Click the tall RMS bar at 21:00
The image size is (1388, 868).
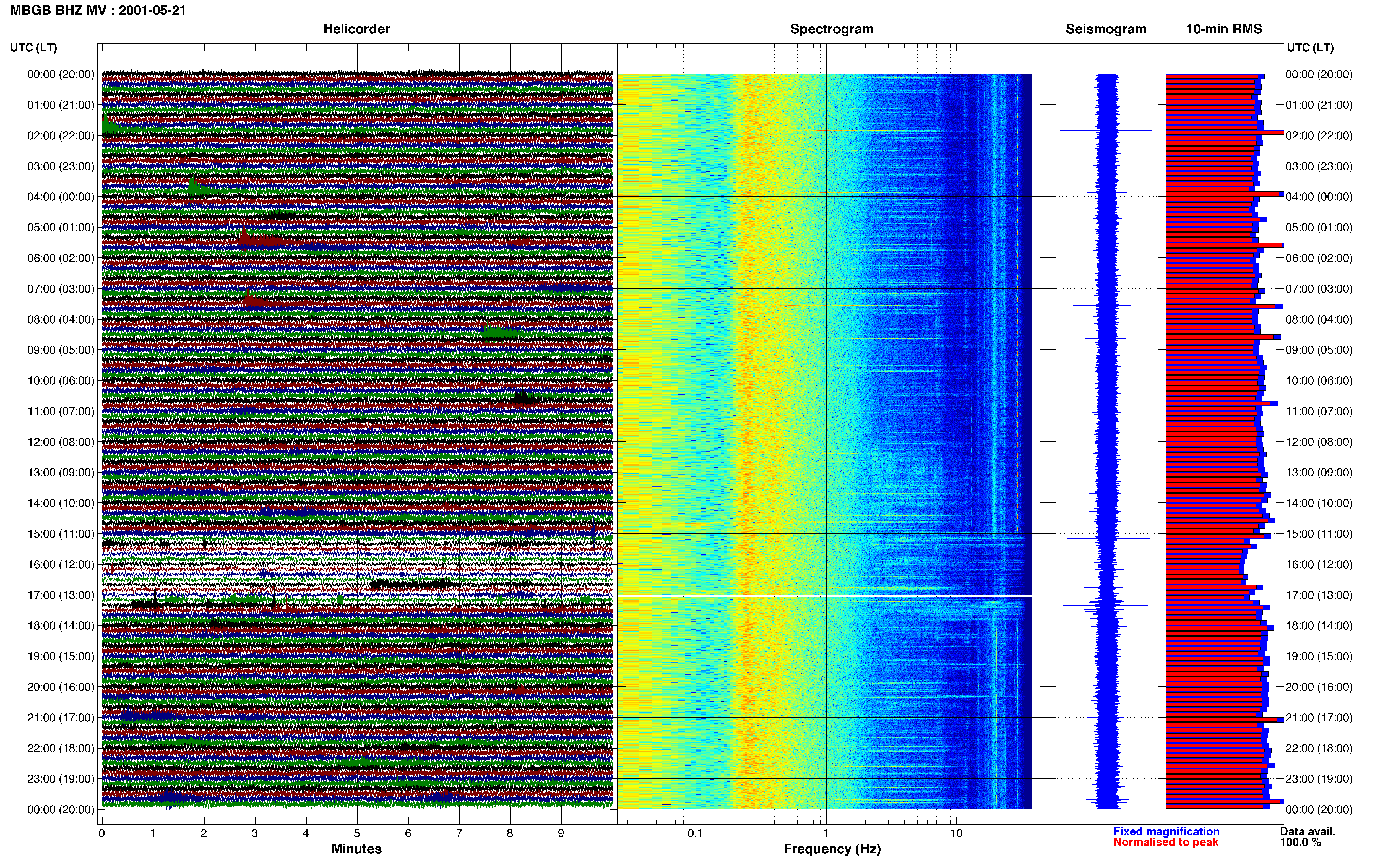coord(1224,720)
